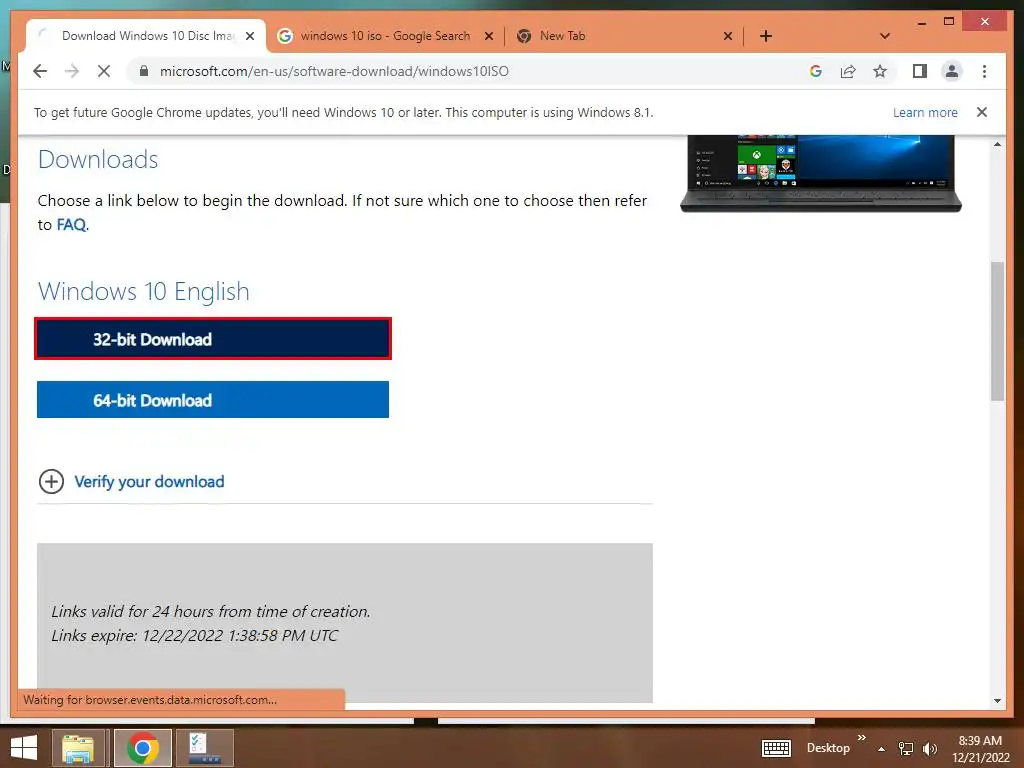Click the Chrome taskbar icon
Screen dimensions: 1024x768
[143, 748]
